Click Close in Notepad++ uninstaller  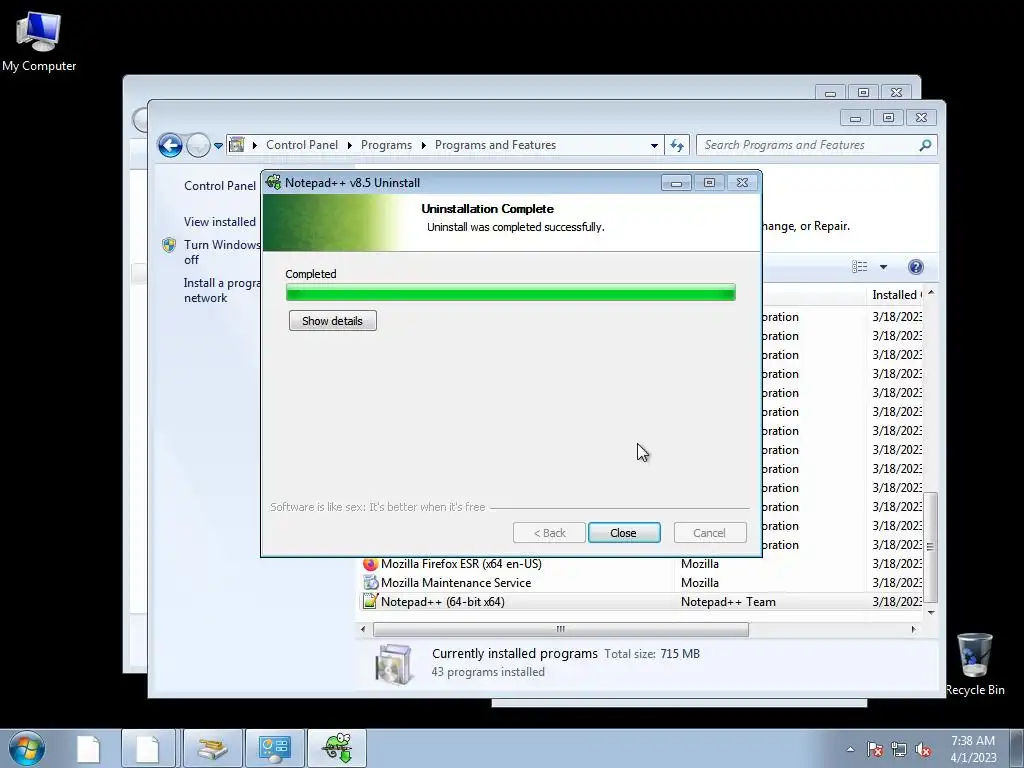[624, 533]
